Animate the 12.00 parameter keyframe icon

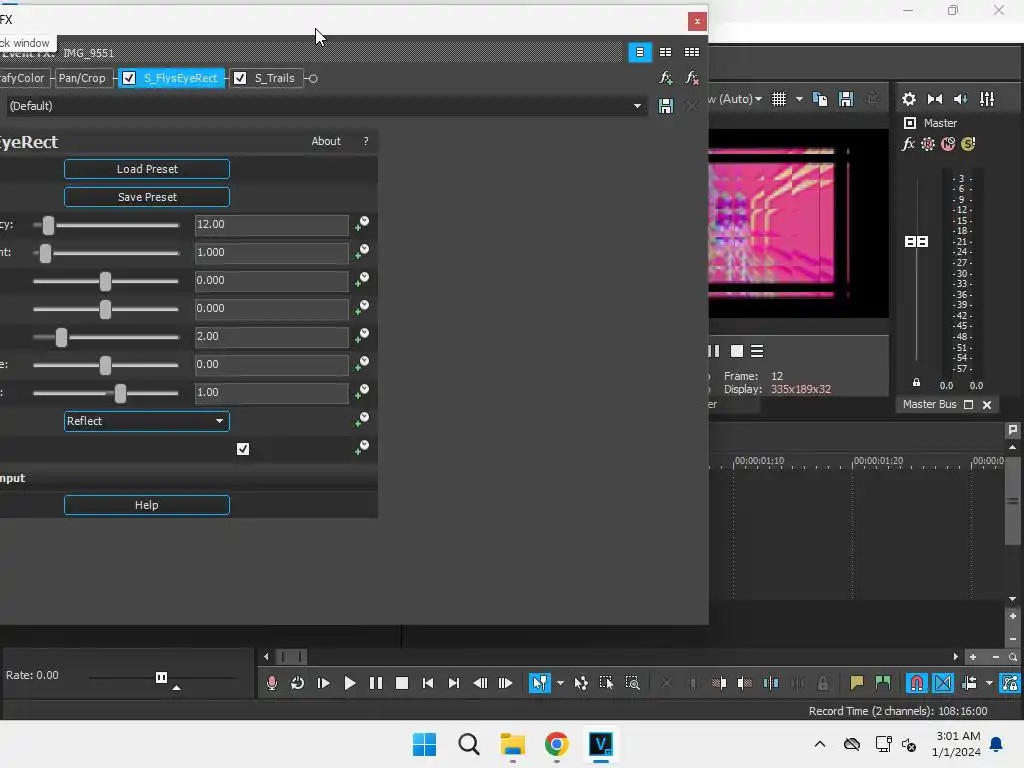click(362, 224)
